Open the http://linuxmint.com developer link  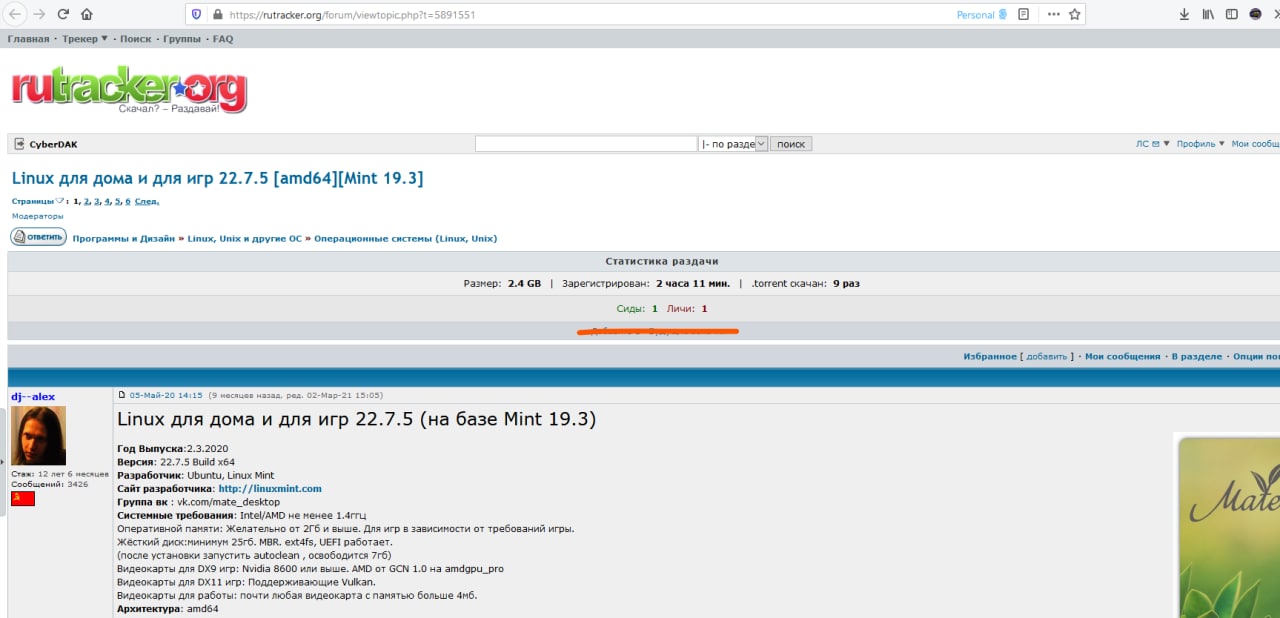coord(270,489)
